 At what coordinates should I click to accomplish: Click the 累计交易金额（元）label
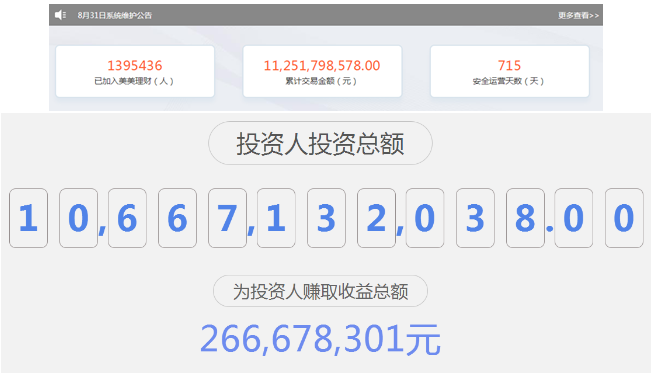[321, 81]
